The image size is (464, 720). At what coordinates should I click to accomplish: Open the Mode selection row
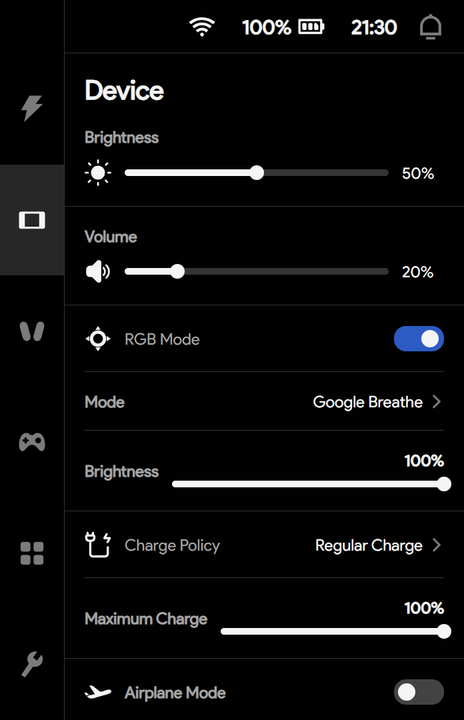pos(264,402)
